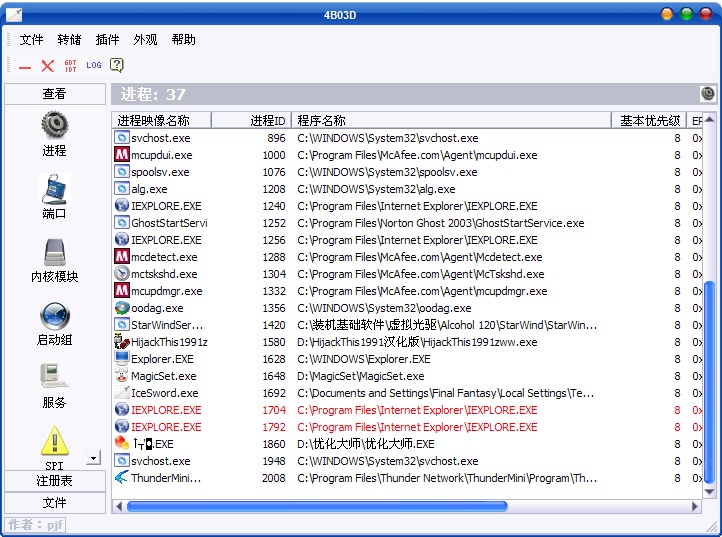Click vertical scrollbar down arrow

coord(709,492)
